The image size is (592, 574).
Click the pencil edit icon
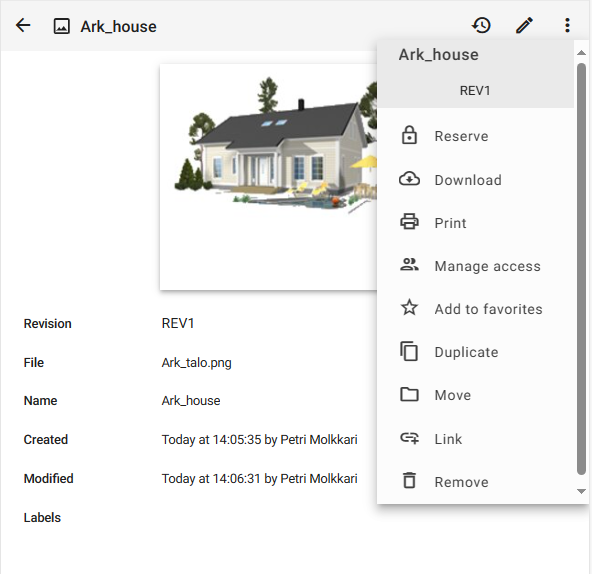[524, 26]
